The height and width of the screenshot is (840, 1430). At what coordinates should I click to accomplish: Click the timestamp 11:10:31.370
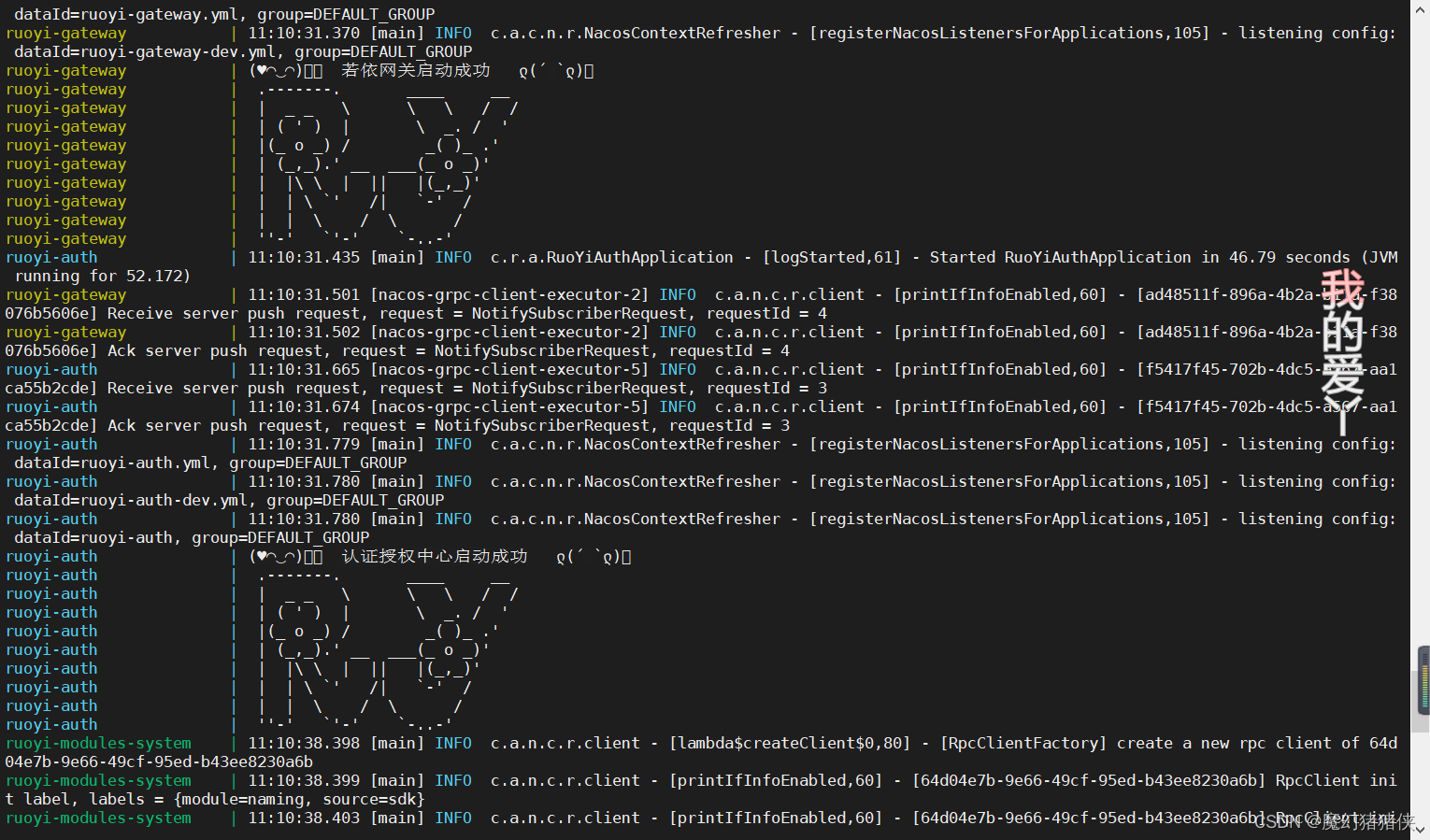(304, 33)
